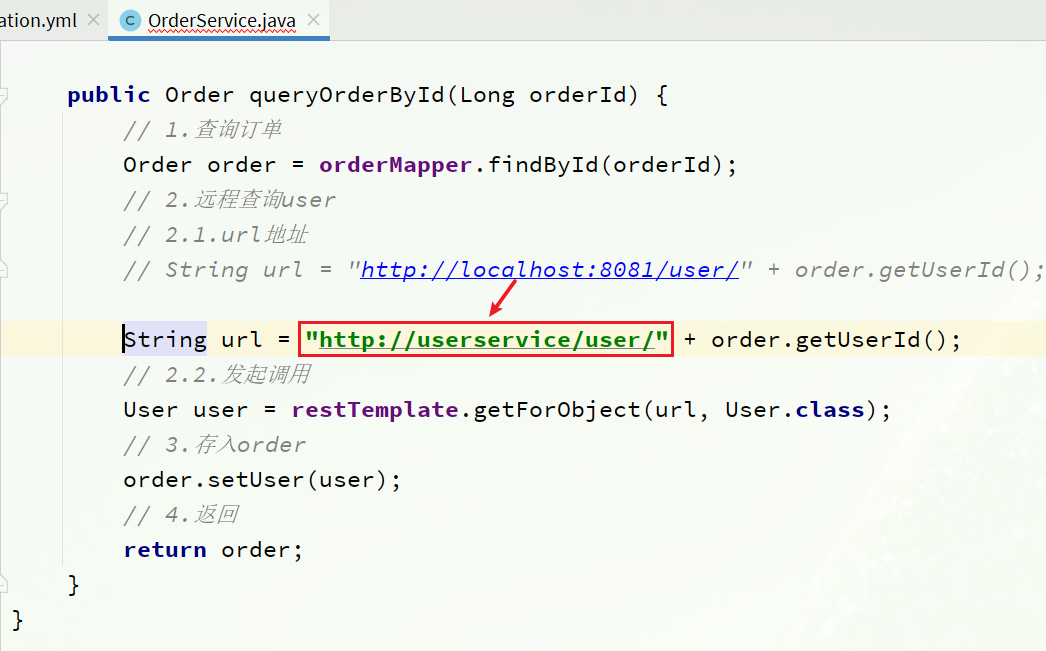Close the application.yml tab
Viewport: 1046px width, 651px height.
[x=93, y=20]
